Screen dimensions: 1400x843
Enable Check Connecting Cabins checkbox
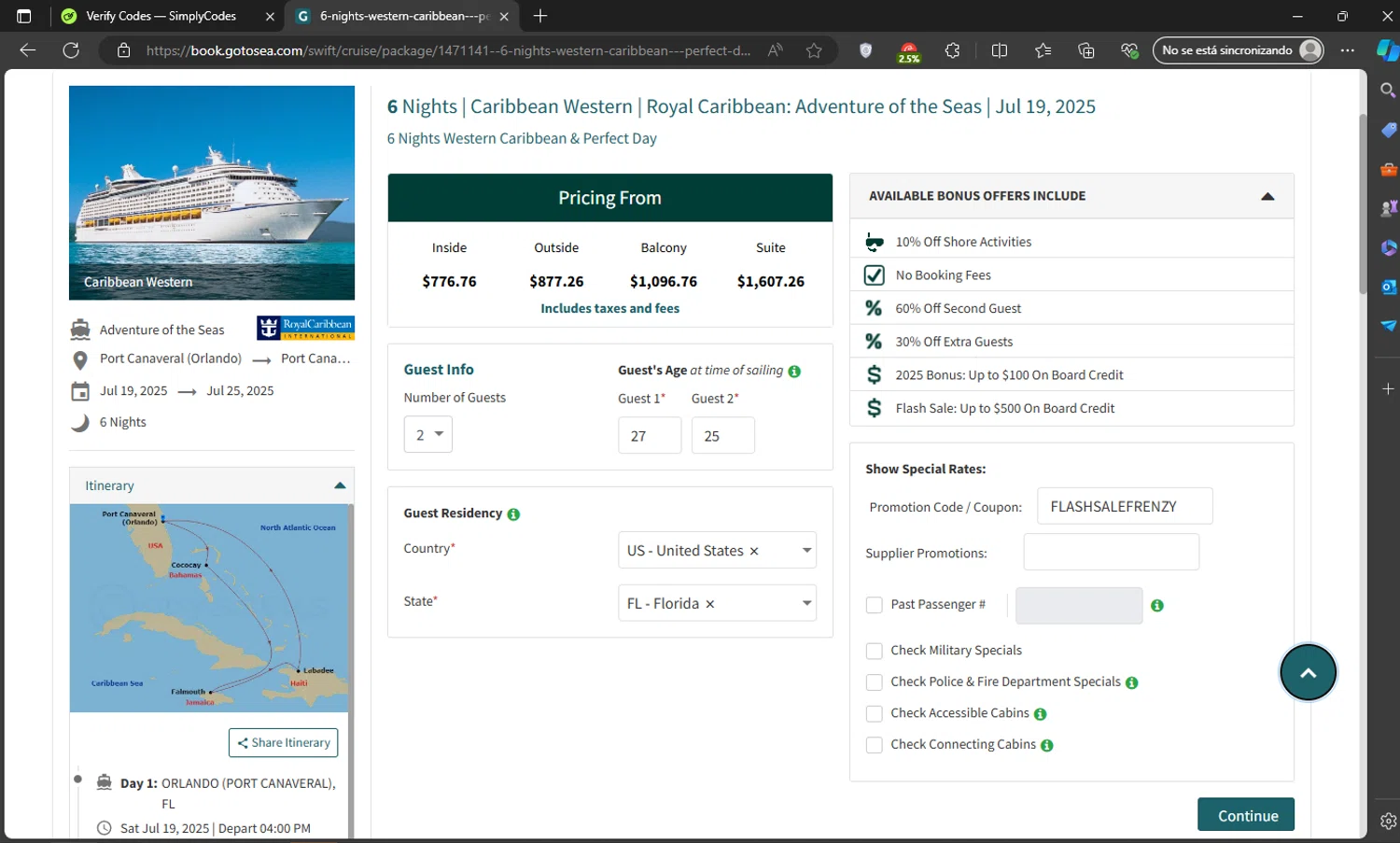875,745
